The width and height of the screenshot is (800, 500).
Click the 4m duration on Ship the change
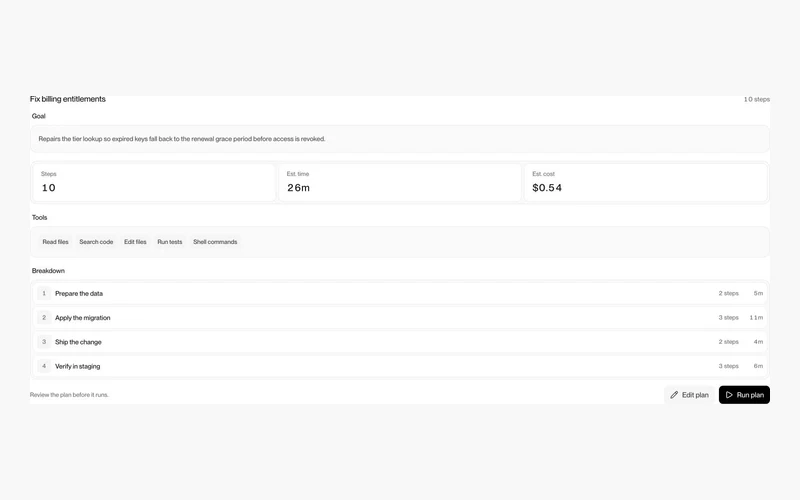(x=758, y=342)
